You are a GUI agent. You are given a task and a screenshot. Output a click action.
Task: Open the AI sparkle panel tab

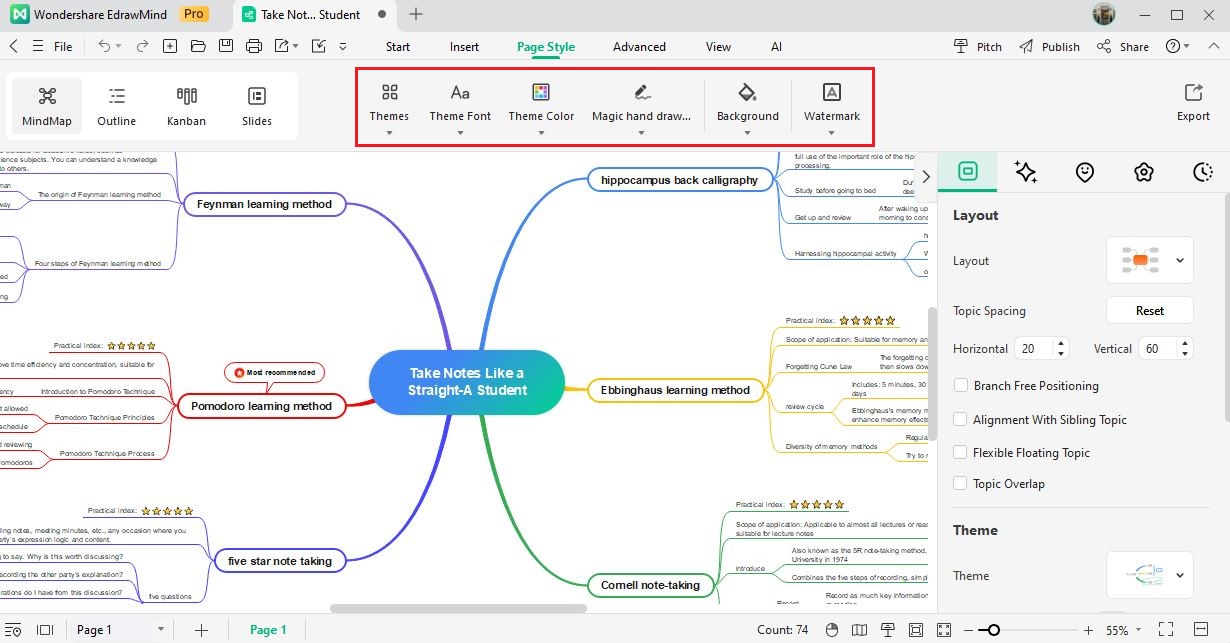(x=1025, y=172)
